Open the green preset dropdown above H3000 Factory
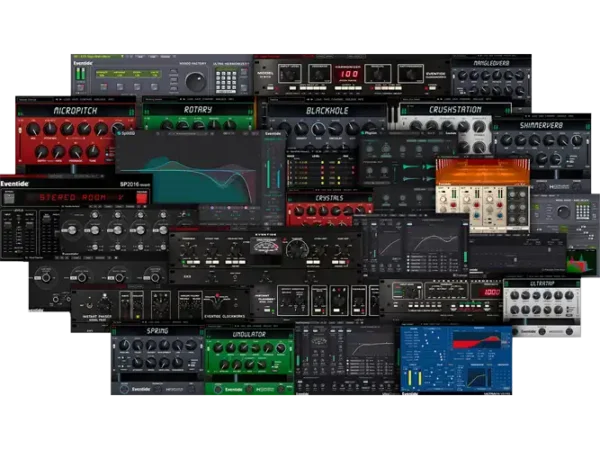Screen dimensions: 600x450 click(98, 57)
